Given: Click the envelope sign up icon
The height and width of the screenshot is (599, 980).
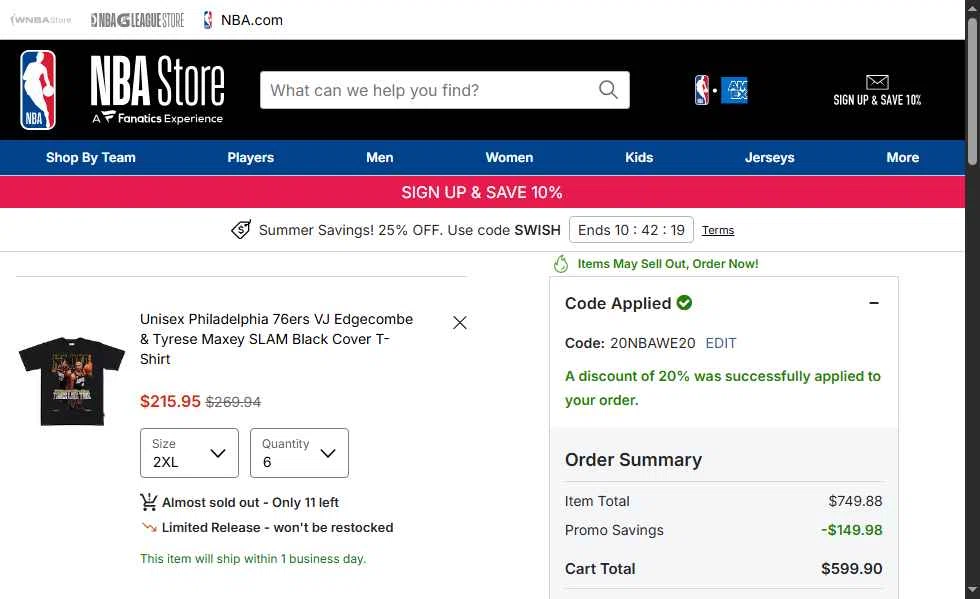Looking at the screenshot, I should (877, 82).
